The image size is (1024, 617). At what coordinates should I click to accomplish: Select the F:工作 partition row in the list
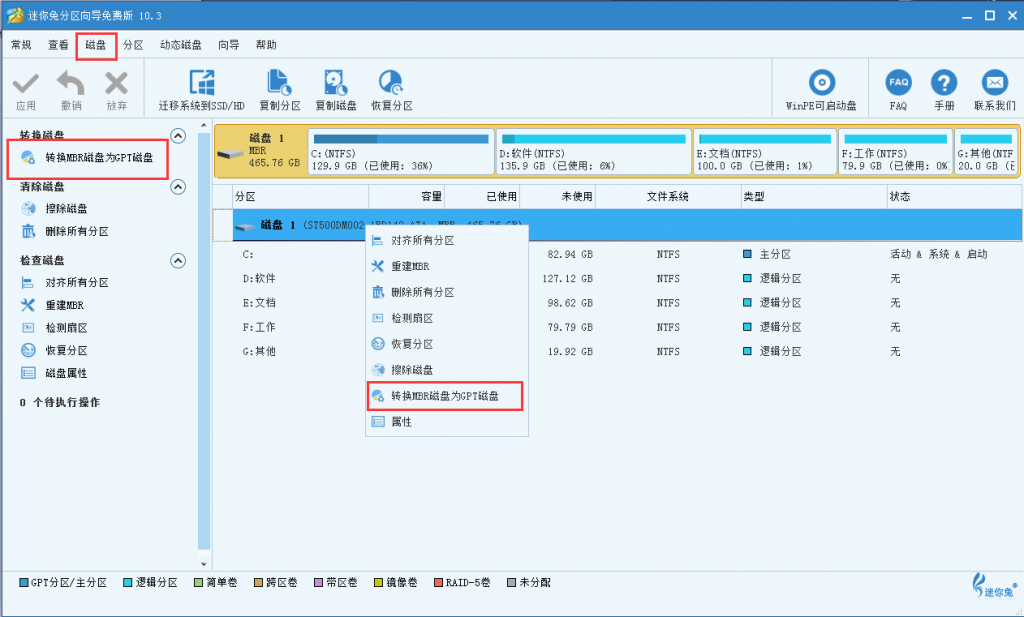click(x=627, y=327)
